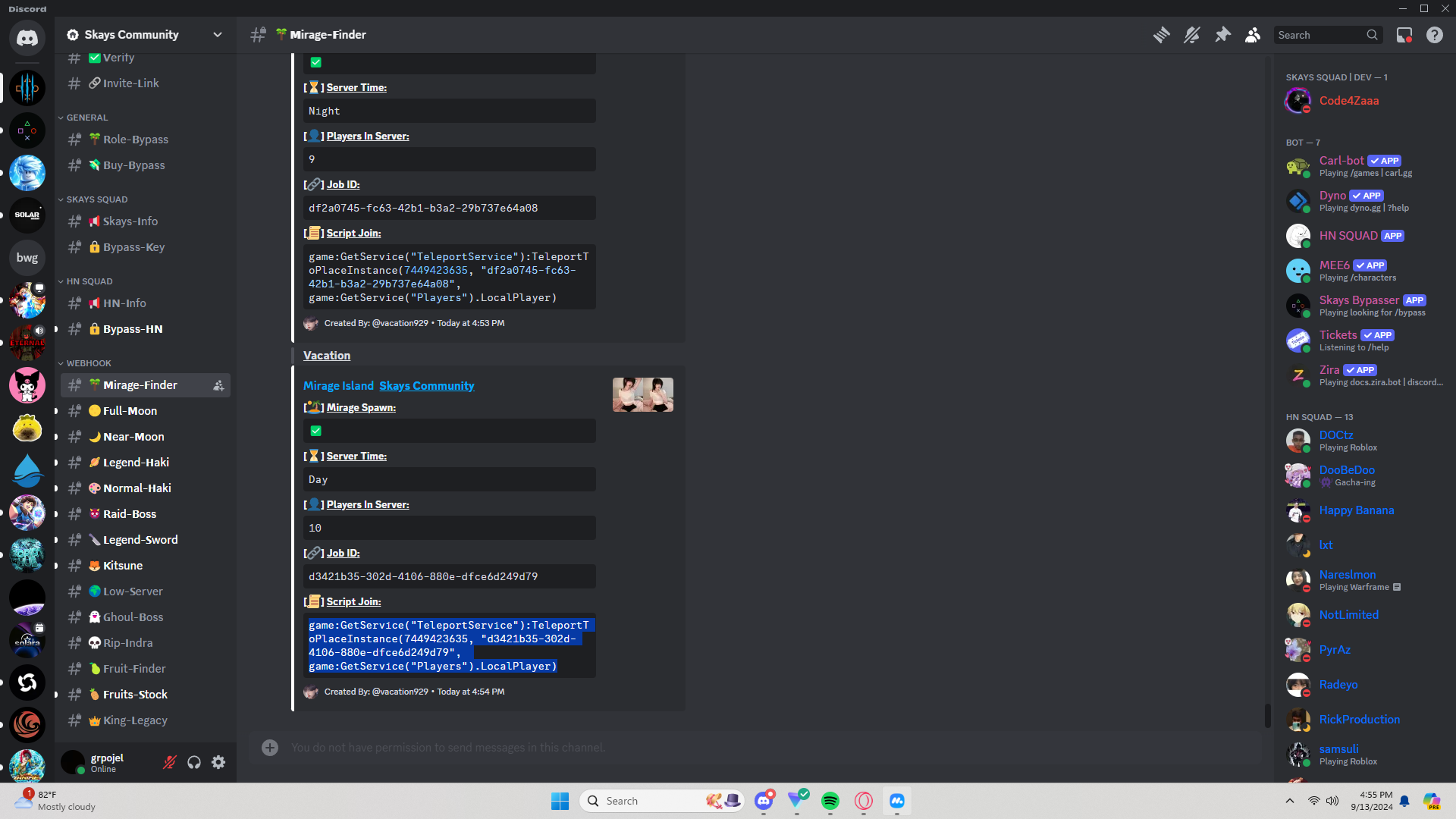Image resolution: width=1456 pixels, height=819 pixels.
Task: Show pinned messages
Action: [x=1222, y=35]
